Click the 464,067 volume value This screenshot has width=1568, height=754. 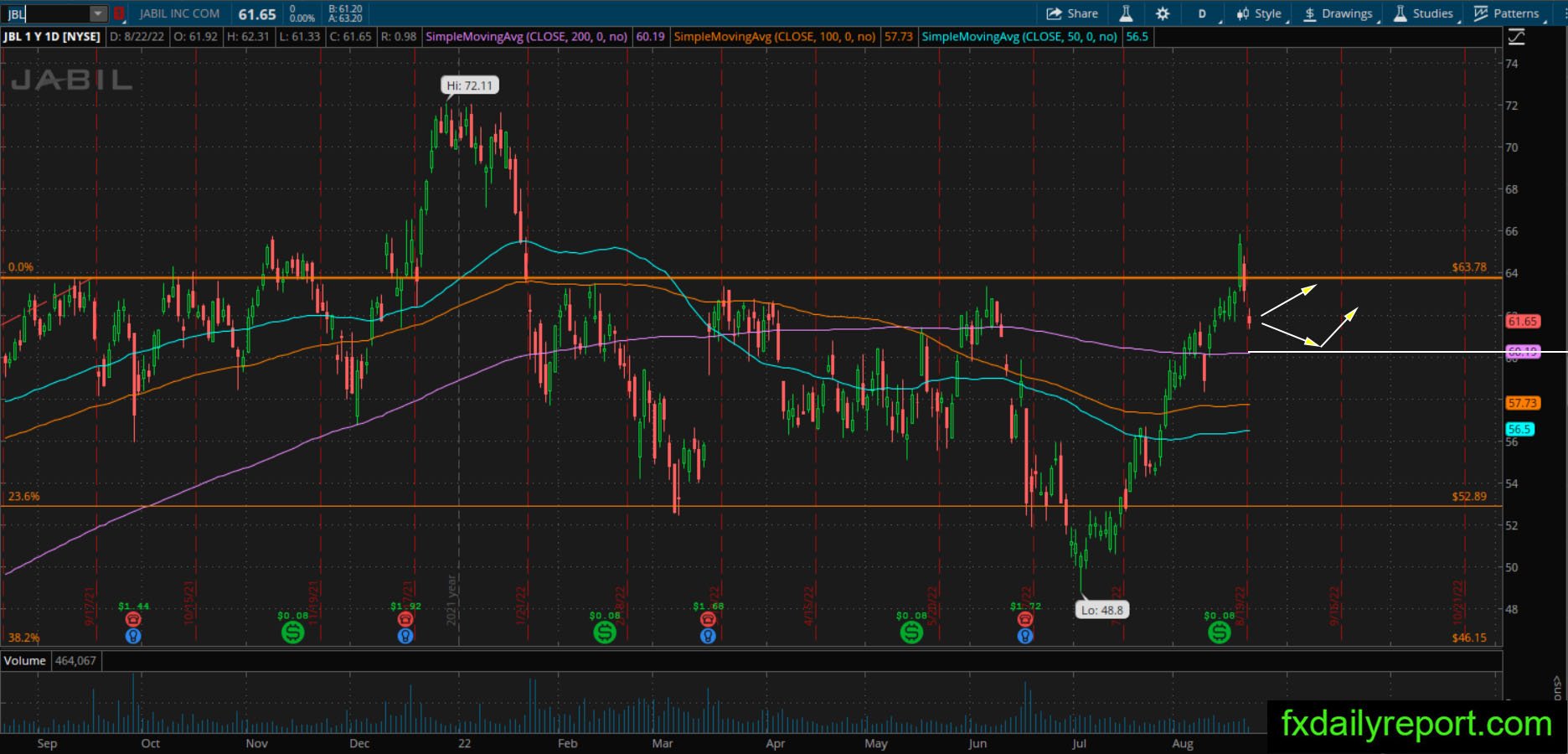75,661
